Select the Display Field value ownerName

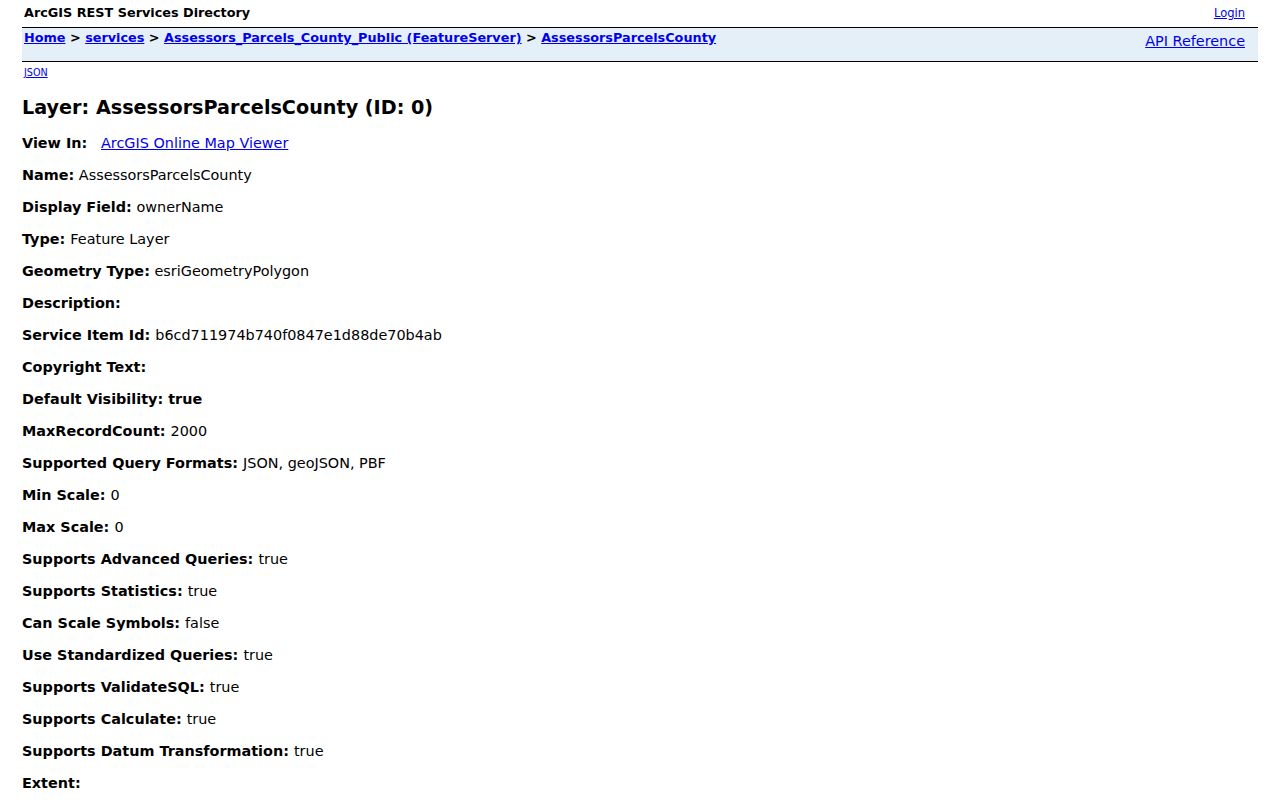(180, 207)
